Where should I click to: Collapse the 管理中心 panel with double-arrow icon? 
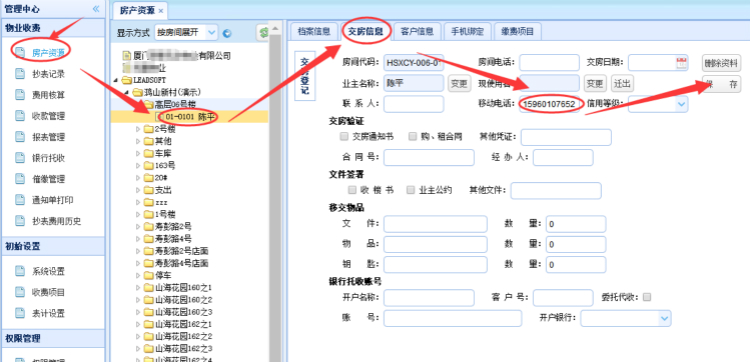(x=96, y=9)
